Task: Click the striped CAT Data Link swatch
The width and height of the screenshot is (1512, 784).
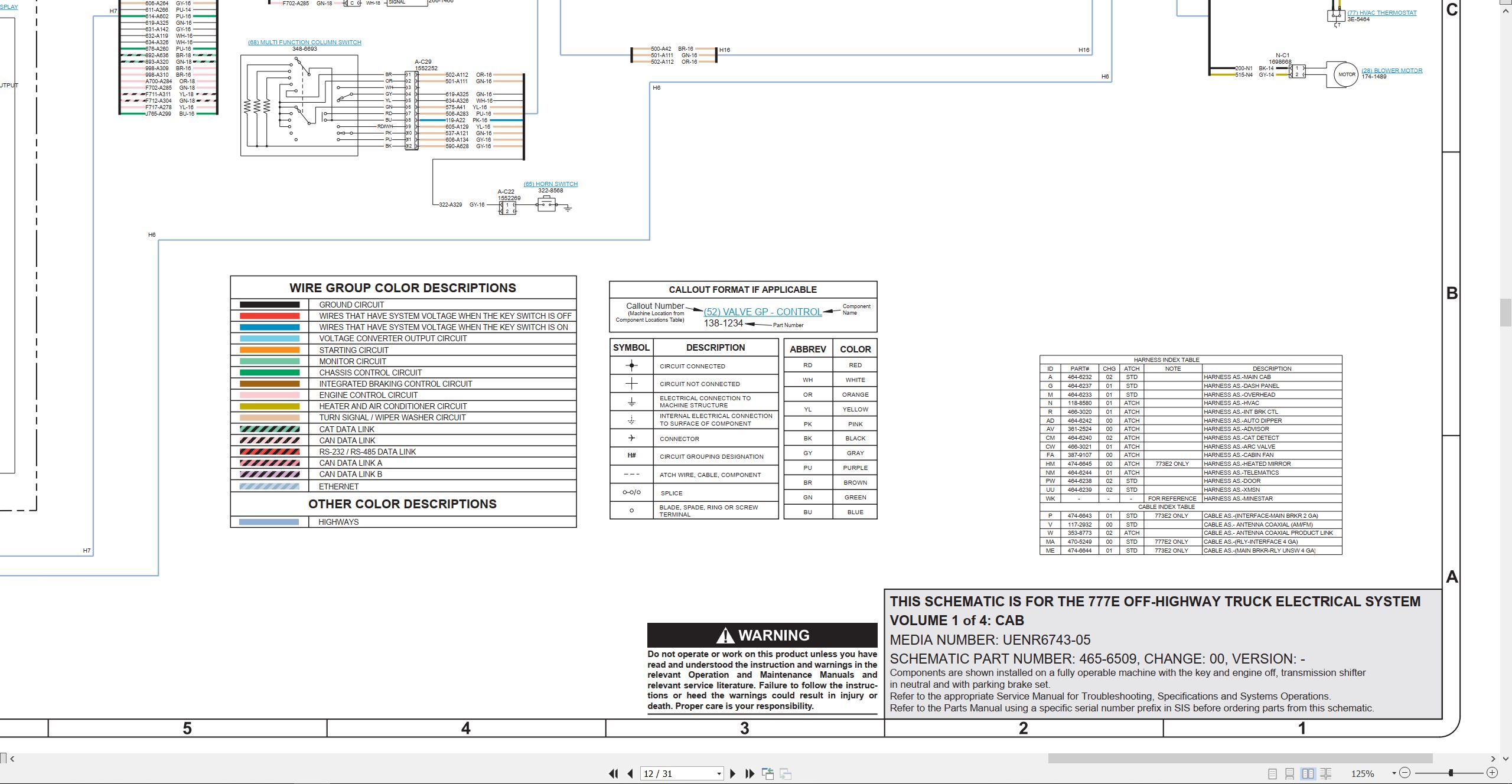Action: [x=270, y=429]
